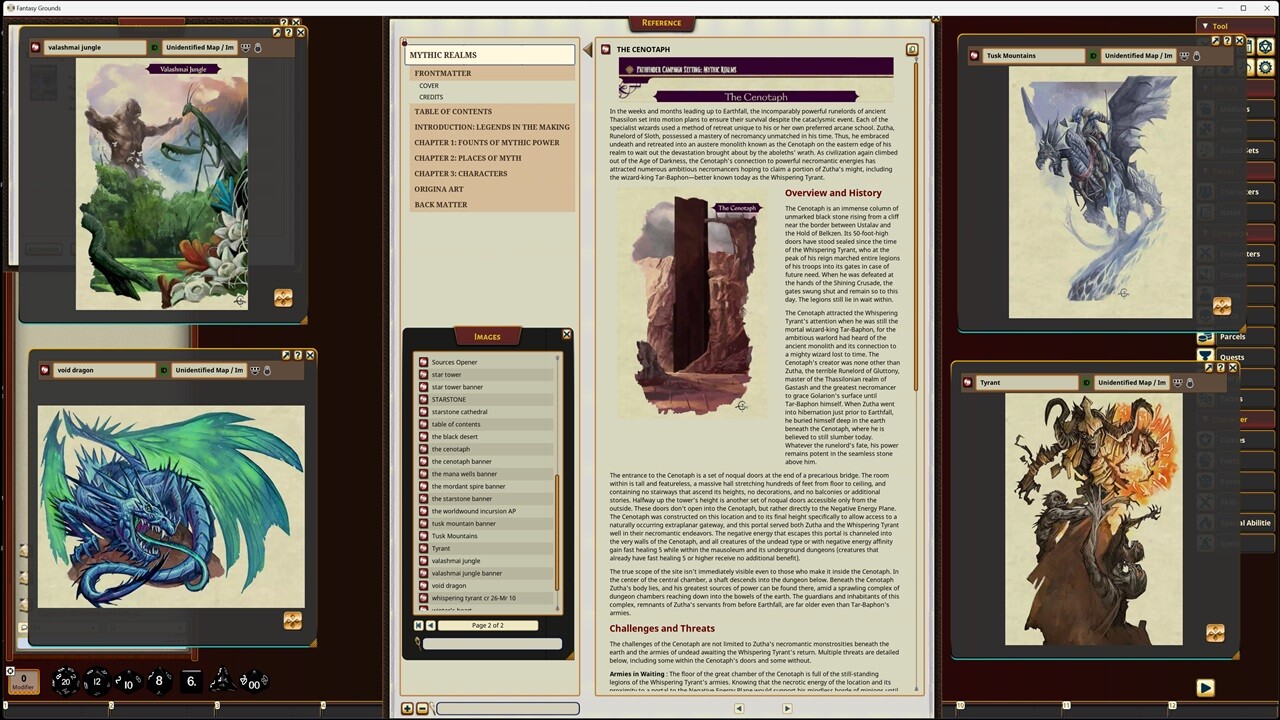Go to previous page in the Images list
The width and height of the screenshot is (1280, 720).
tap(430, 625)
